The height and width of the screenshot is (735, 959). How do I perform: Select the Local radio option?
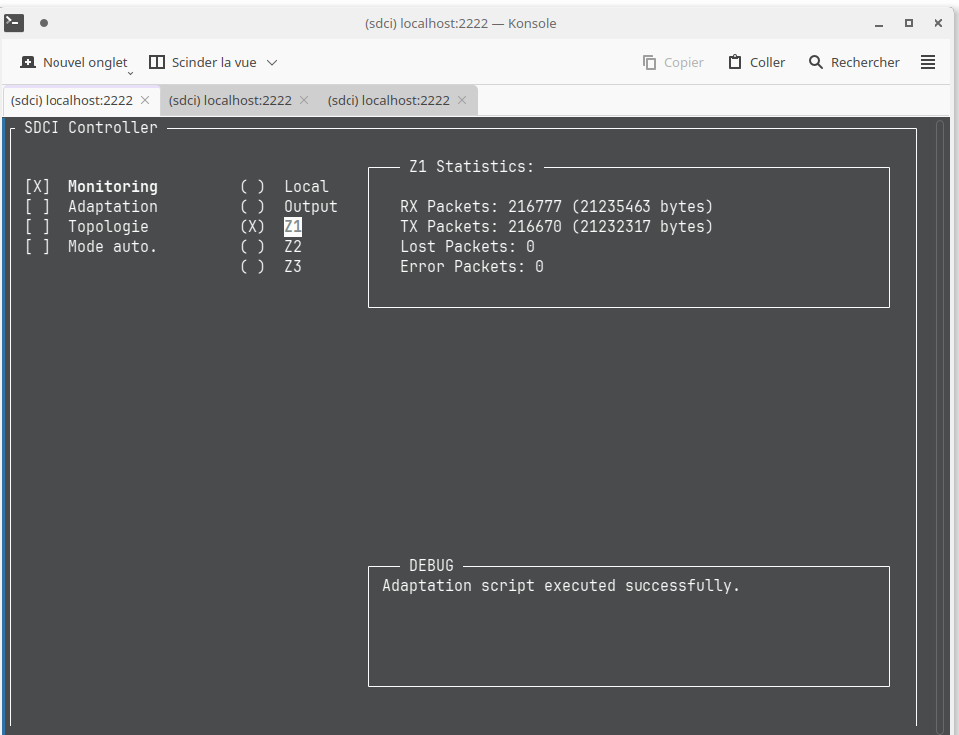tap(252, 187)
